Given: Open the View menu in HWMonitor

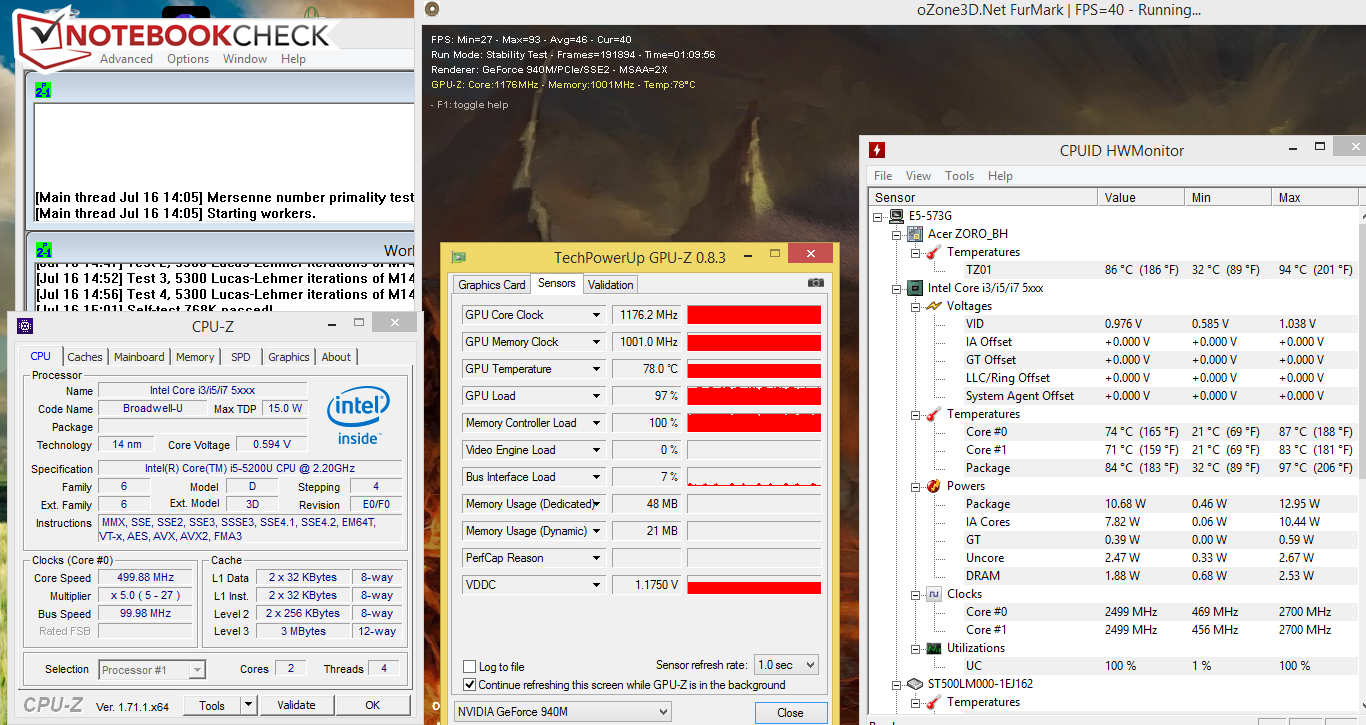Looking at the screenshot, I should [918, 176].
